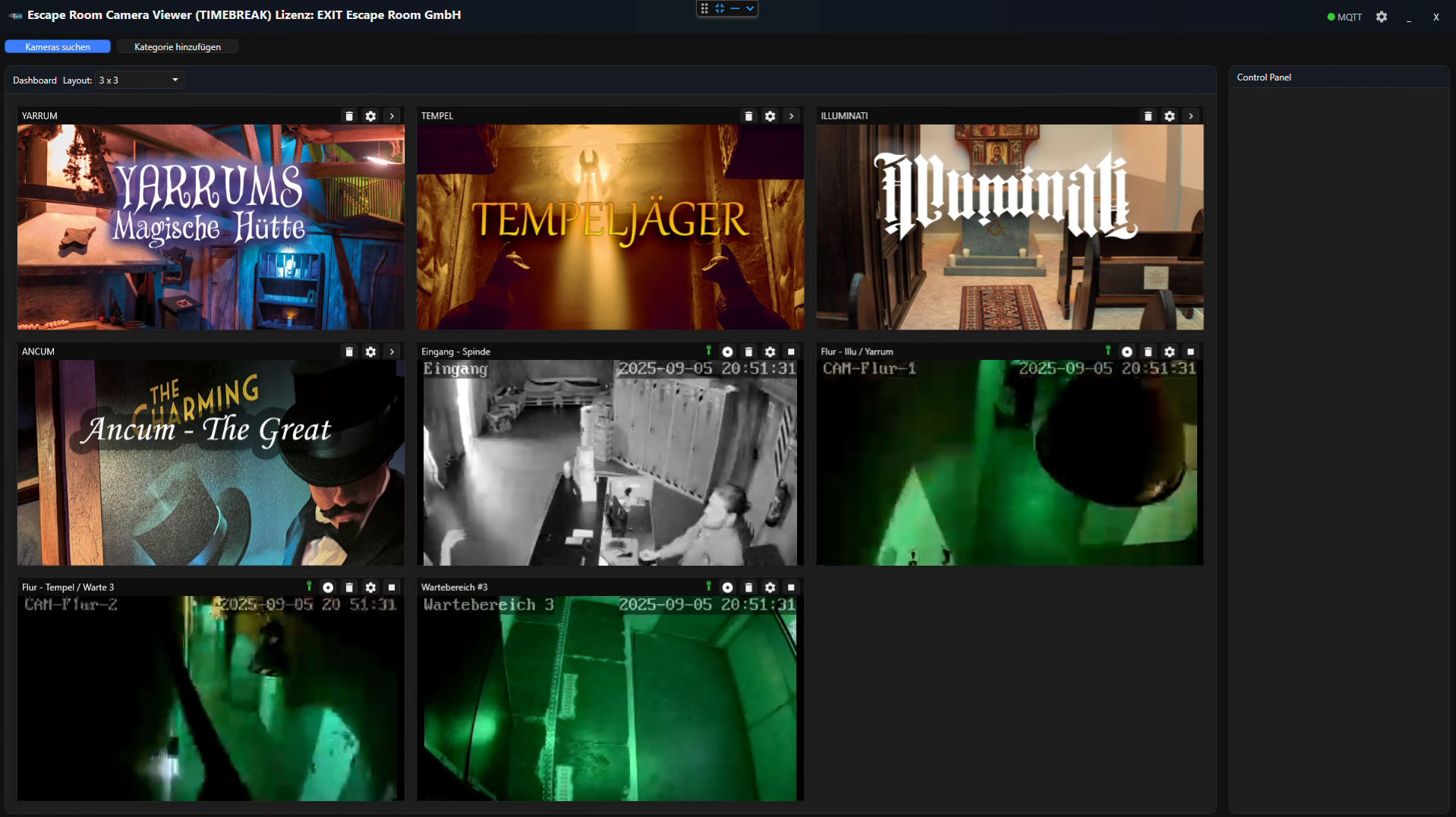Open Flur - Illu / Yarrum camera settings
The height and width of the screenshot is (817, 1456).
click(x=1169, y=352)
